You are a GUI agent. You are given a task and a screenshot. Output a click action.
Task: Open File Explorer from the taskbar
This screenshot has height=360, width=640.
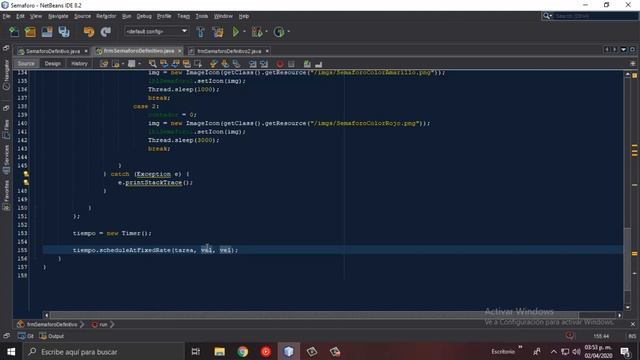(220, 351)
